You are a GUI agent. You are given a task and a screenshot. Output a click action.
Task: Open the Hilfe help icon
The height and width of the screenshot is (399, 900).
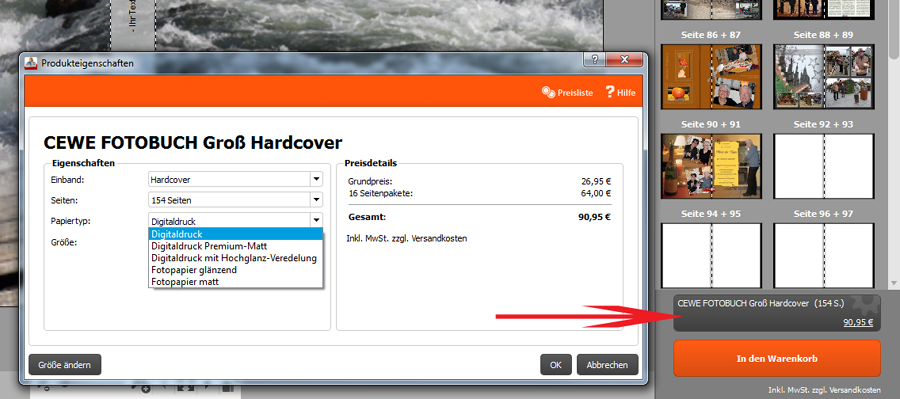(620, 92)
